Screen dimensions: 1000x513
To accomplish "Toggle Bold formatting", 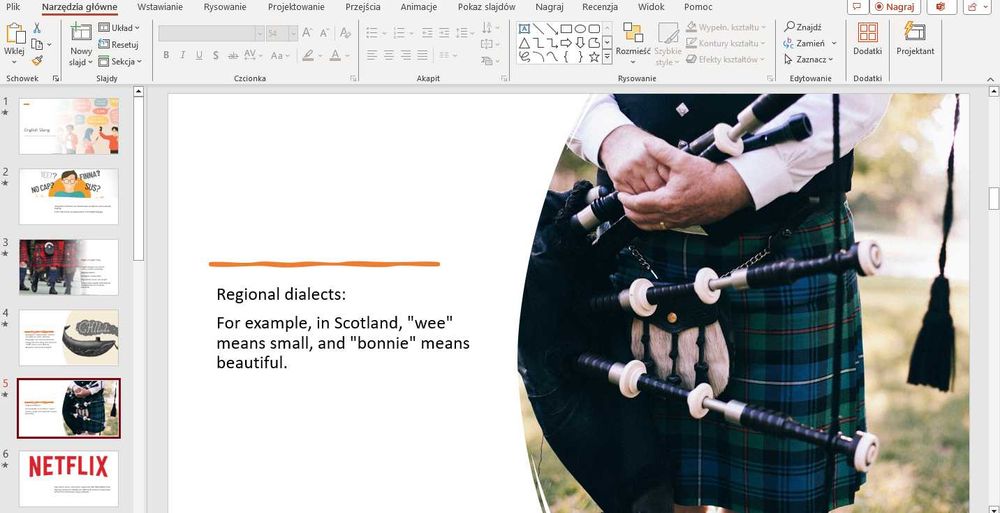I will point(166,56).
